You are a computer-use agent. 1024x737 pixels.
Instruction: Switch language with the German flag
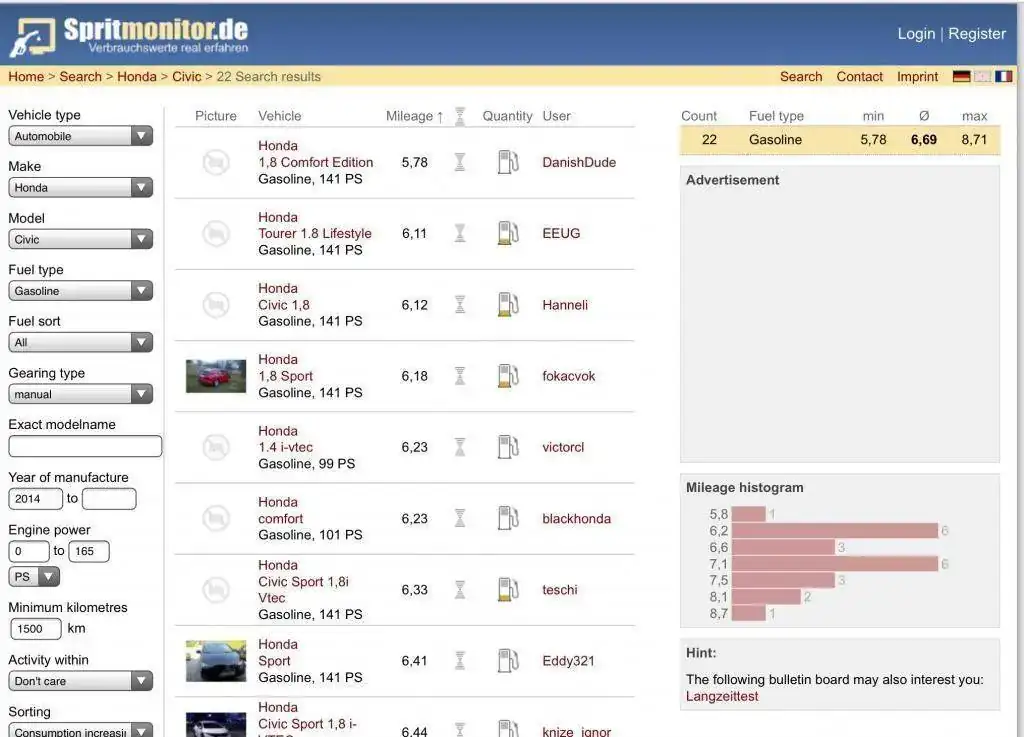(961, 77)
